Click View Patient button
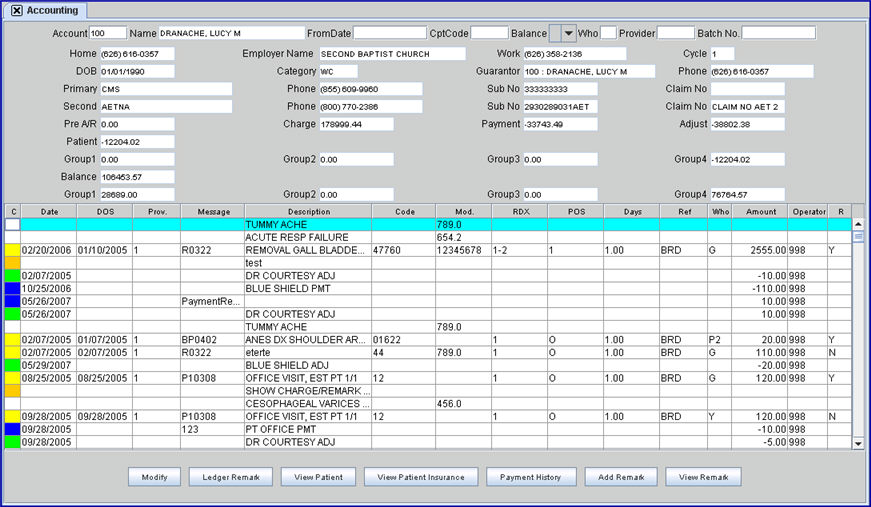871x507 pixels. point(318,477)
